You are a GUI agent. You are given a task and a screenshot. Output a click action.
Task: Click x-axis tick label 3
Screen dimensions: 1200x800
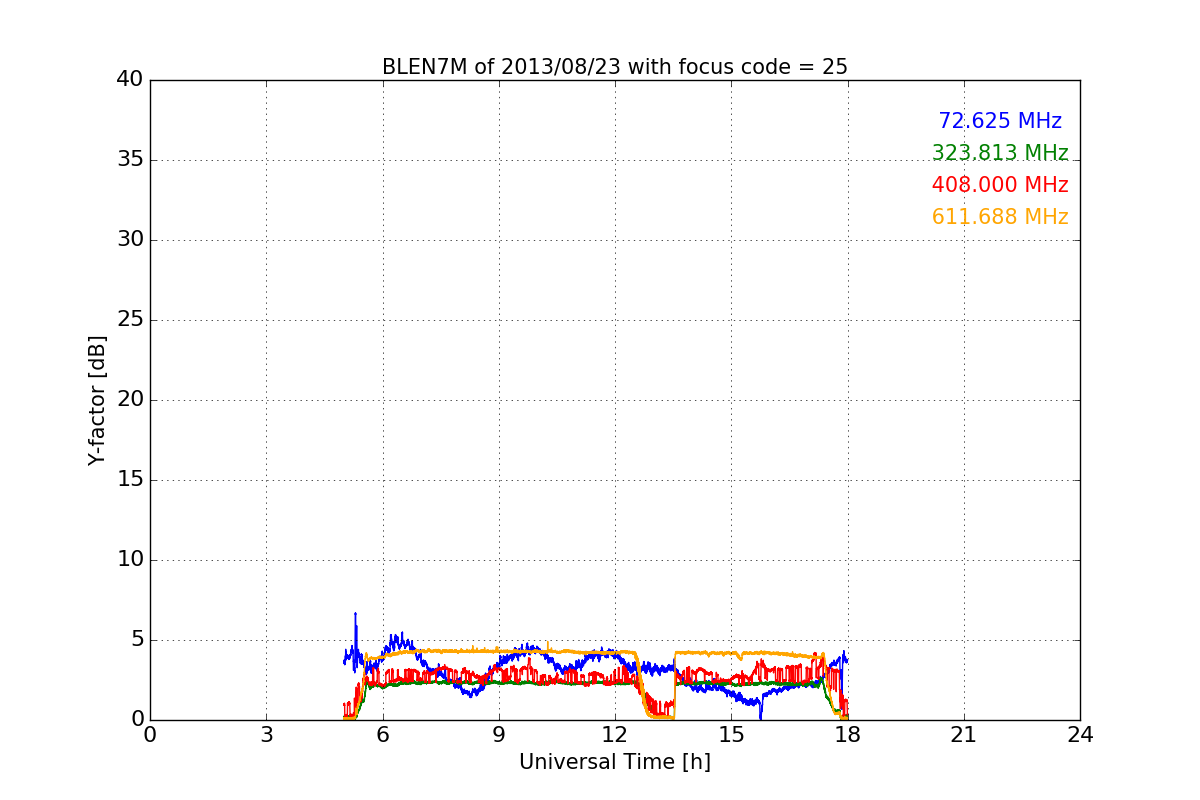tap(266, 735)
